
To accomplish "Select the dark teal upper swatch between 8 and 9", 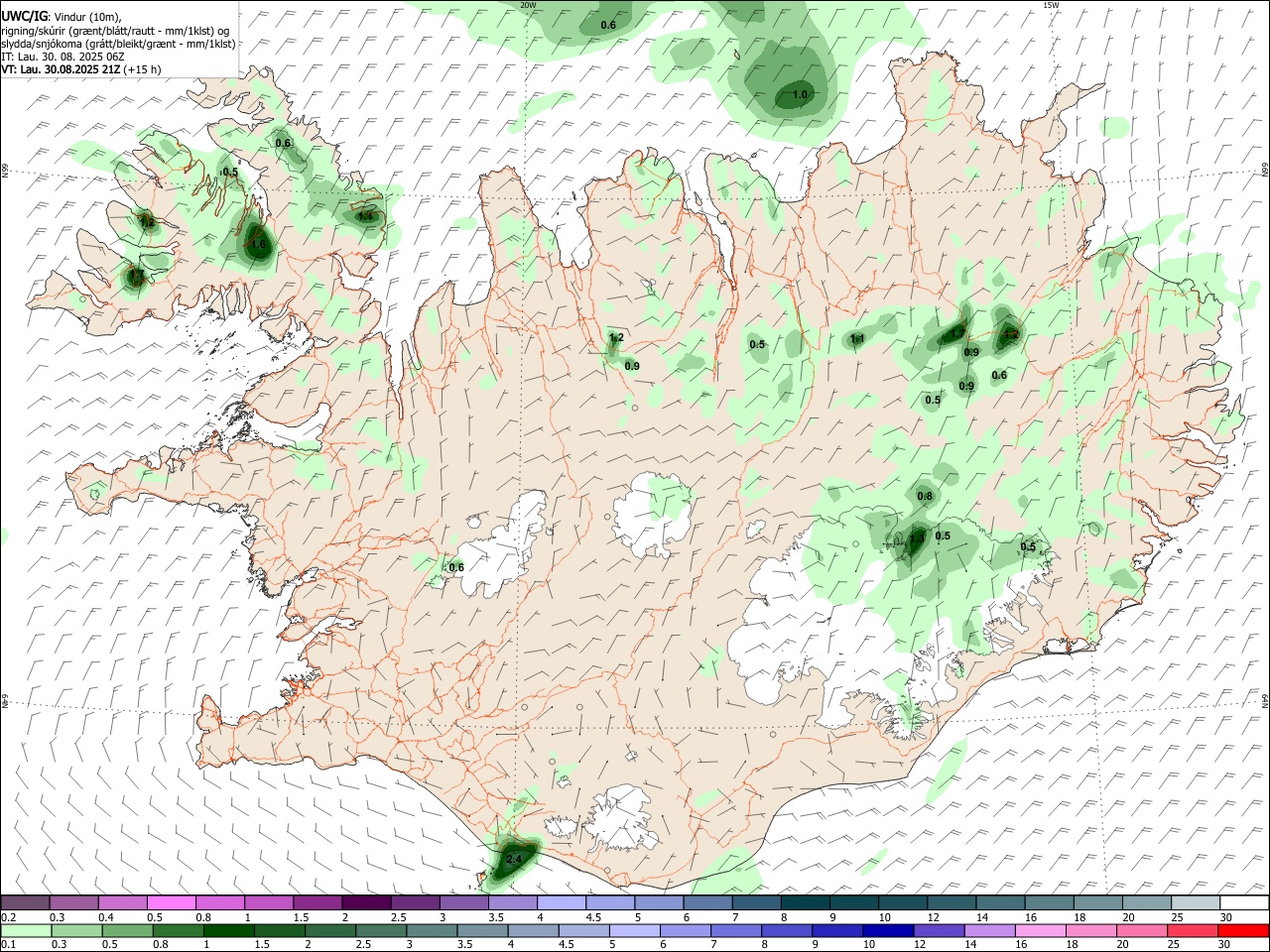I will [x=804, y=903].
